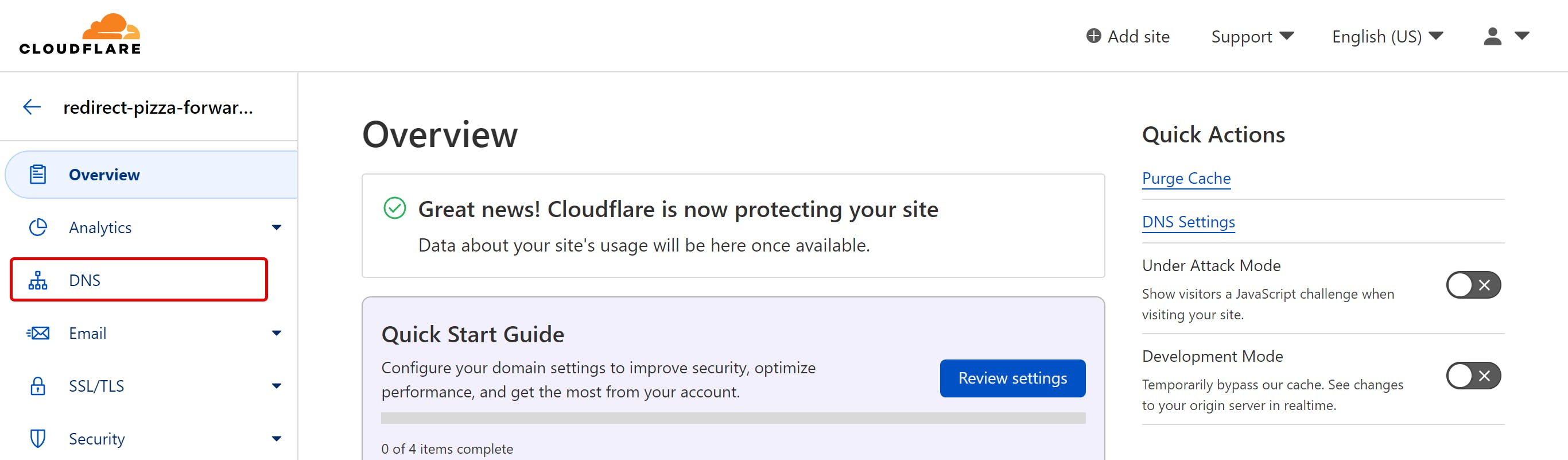Enable Under Attack Mode toggle

click(1473, 284)
